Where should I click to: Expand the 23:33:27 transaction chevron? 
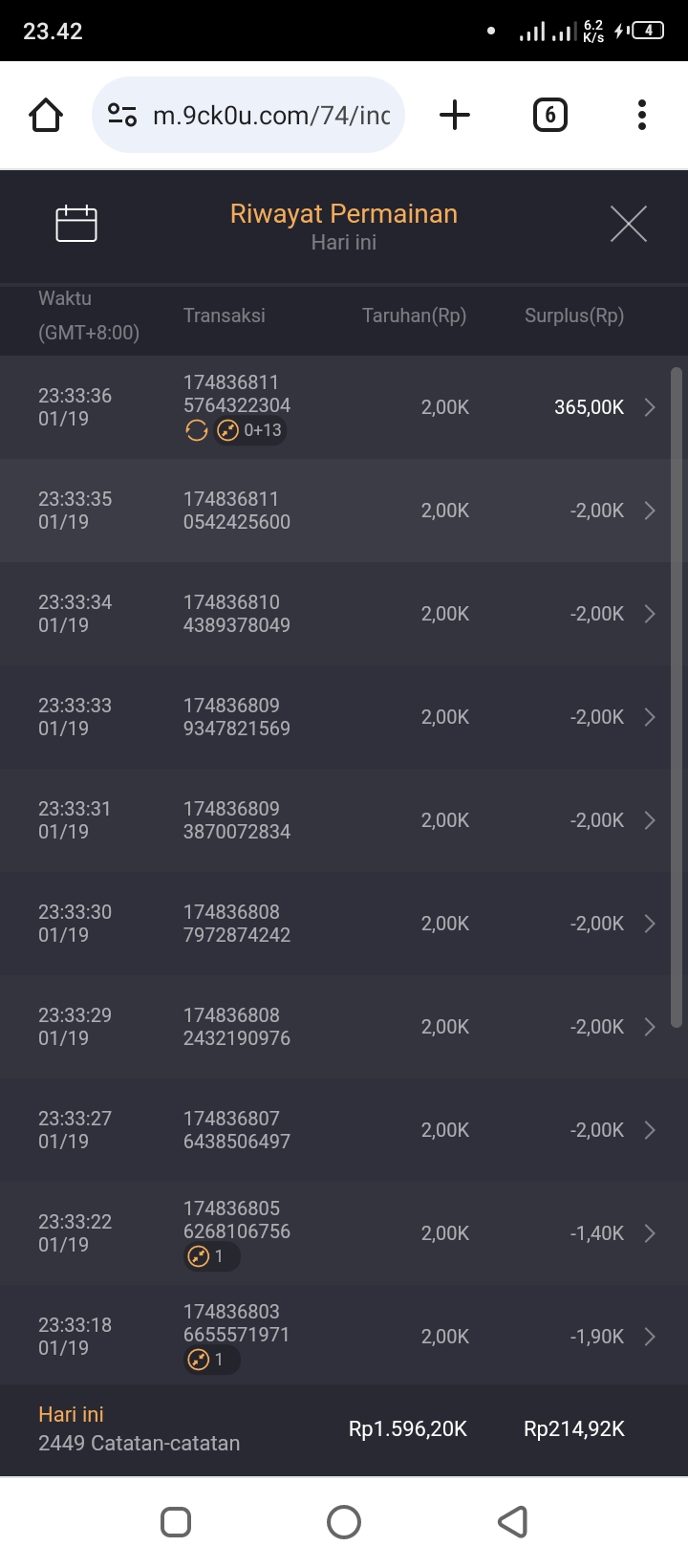(x=650, y=1130)
